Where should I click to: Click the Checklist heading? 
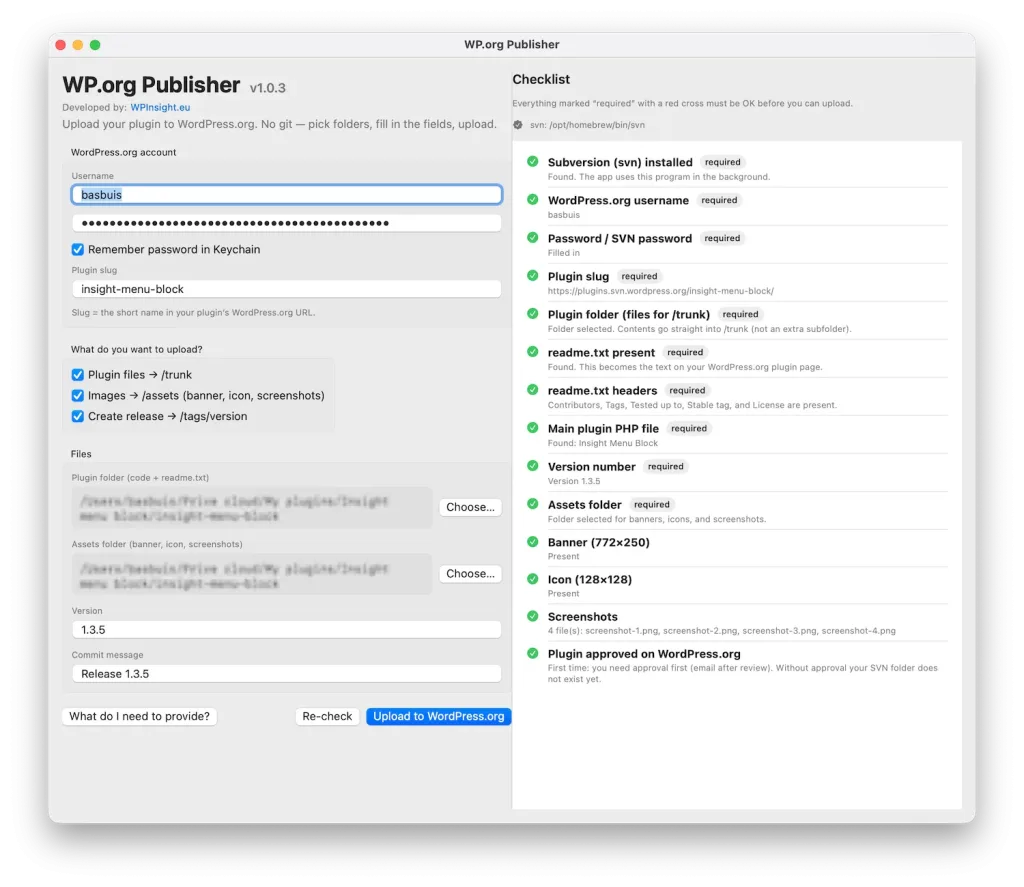click(541, 80)
